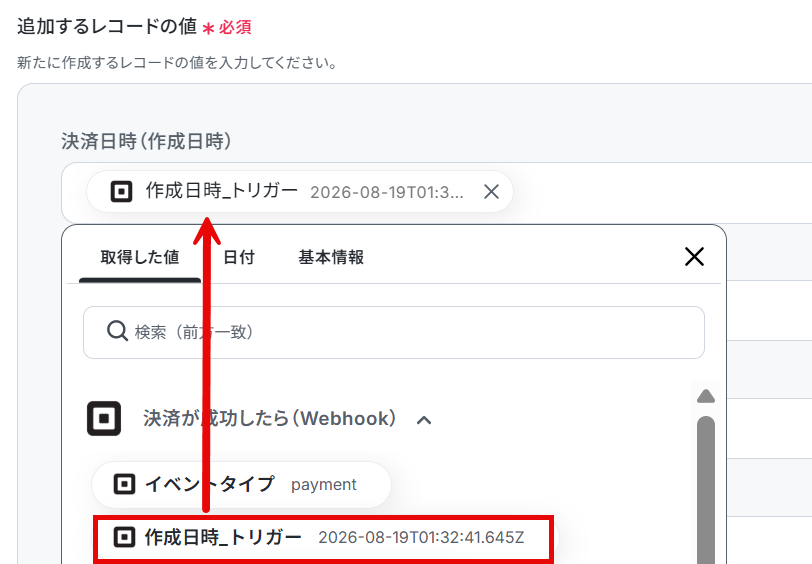Open the 基本情報 tab
The width and height of the screenshot is (812, 564).
331,257
